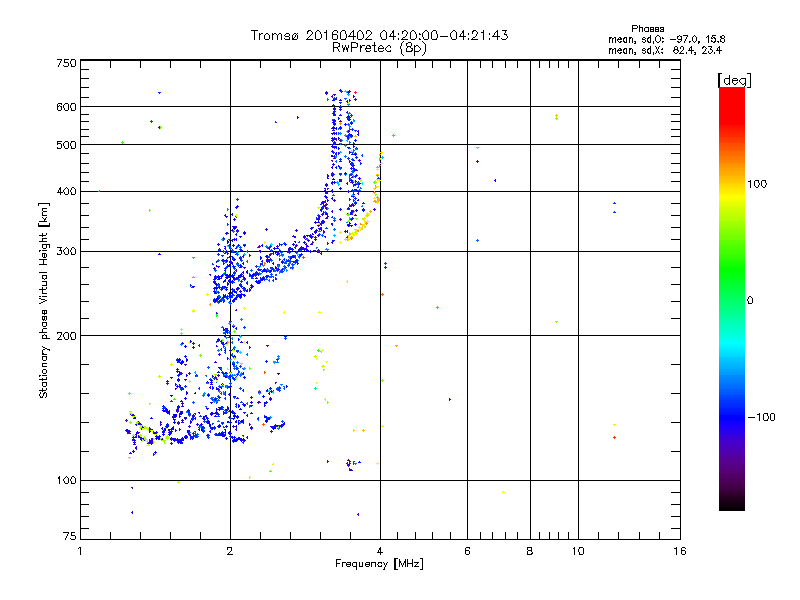Image resolution: width=800 pixels, height=600 pixels.
Task: Click the '16' tick at the frequency axis end
Action: [680, 551]
